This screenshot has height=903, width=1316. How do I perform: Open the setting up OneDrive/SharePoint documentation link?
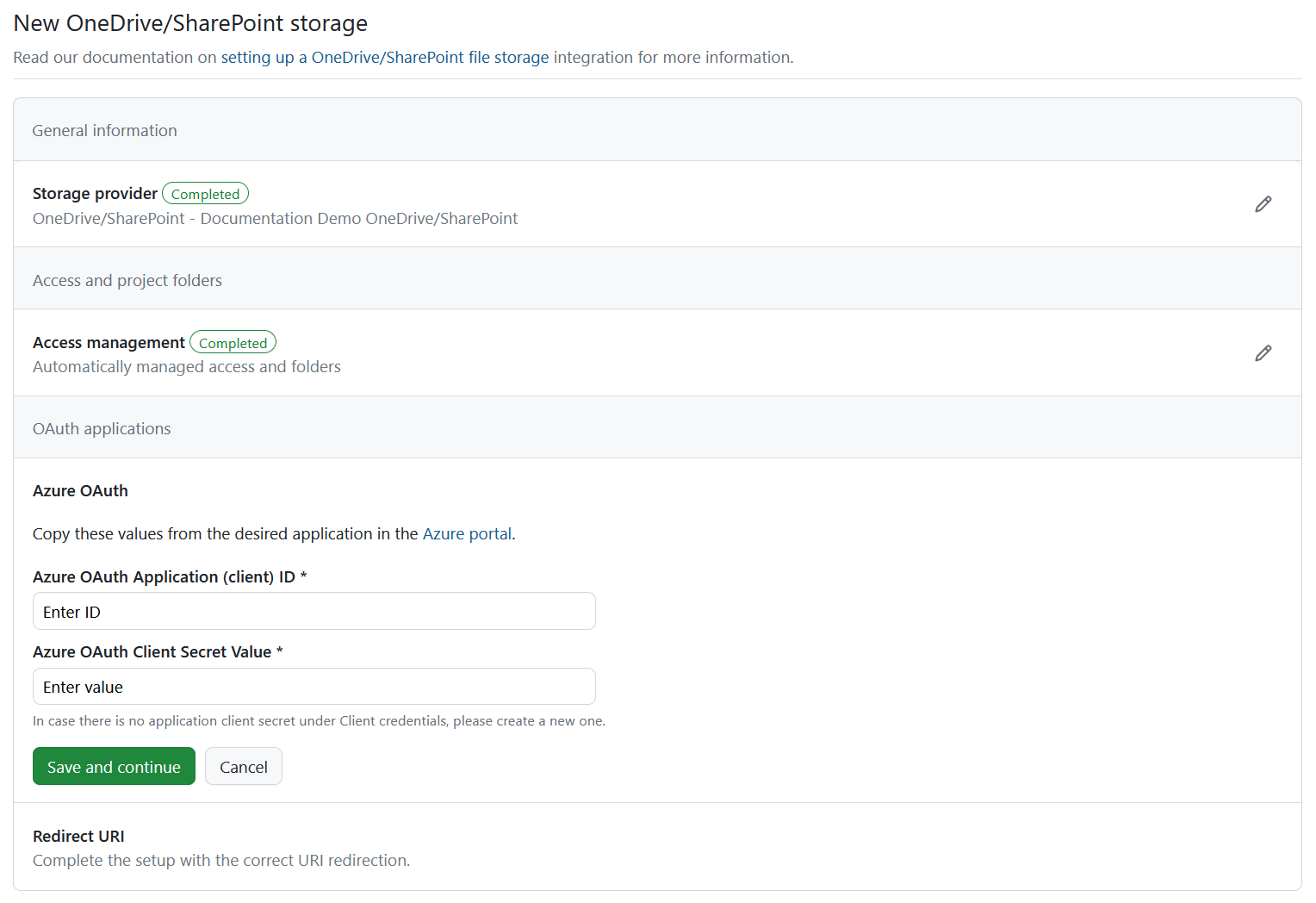pyautogui.click(x=385, y=57)
